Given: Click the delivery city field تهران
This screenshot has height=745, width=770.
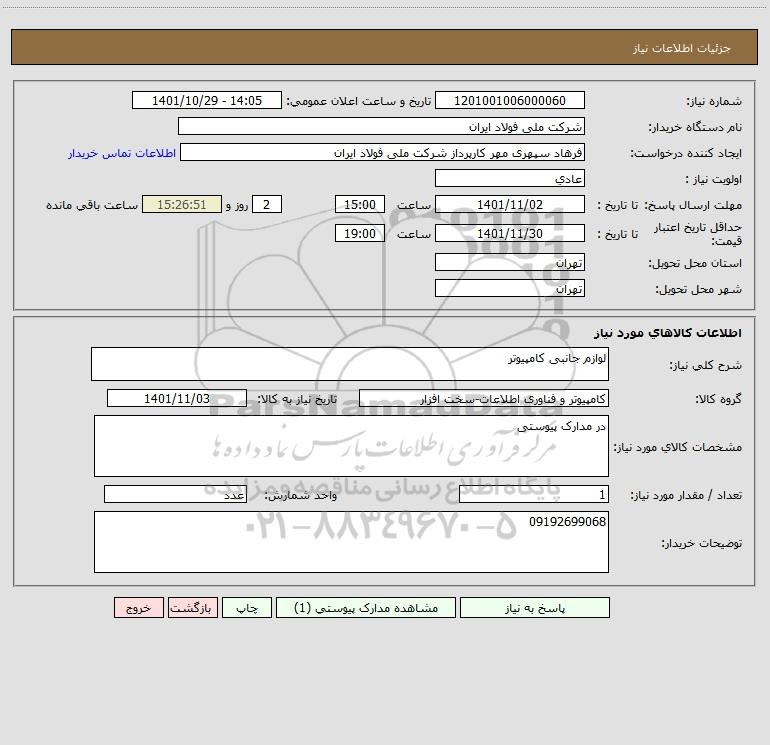Looking at the screenshot, I should (x=510, y=288).
